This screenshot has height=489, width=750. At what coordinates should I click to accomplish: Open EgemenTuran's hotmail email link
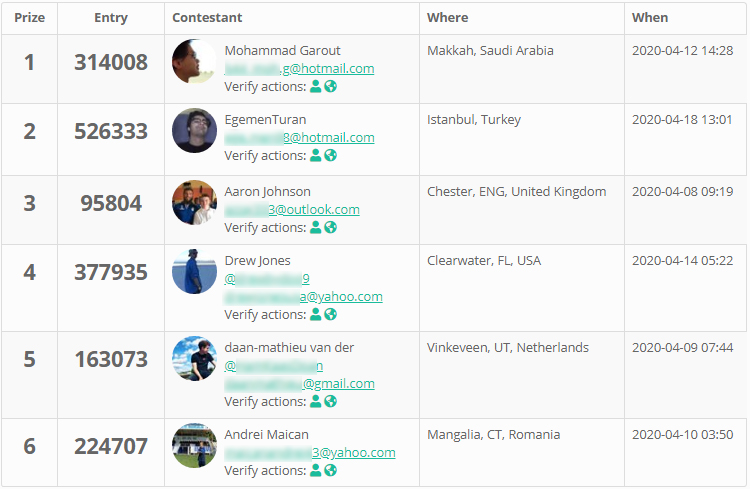tap(299, 138)
